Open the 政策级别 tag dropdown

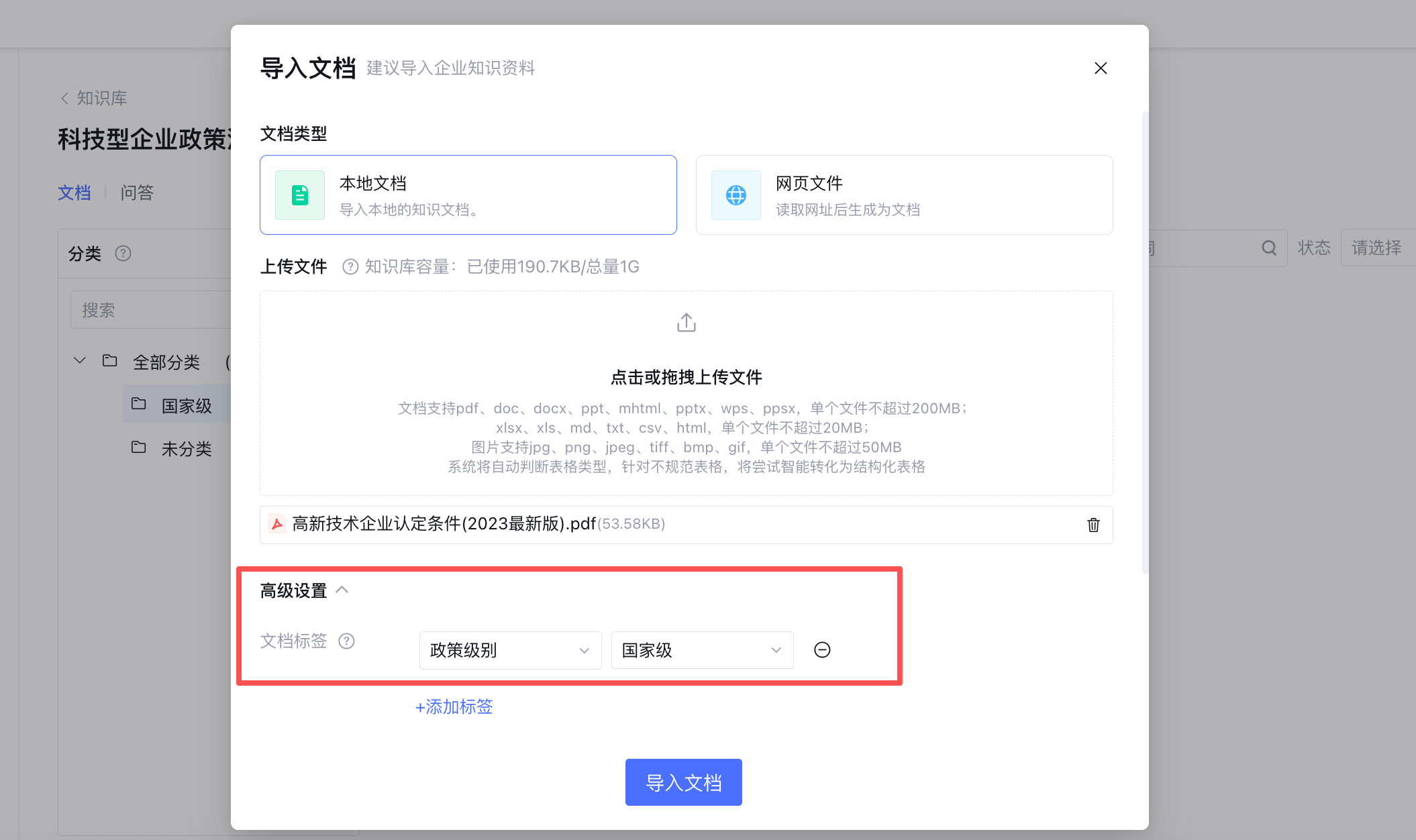click(509, 650)
